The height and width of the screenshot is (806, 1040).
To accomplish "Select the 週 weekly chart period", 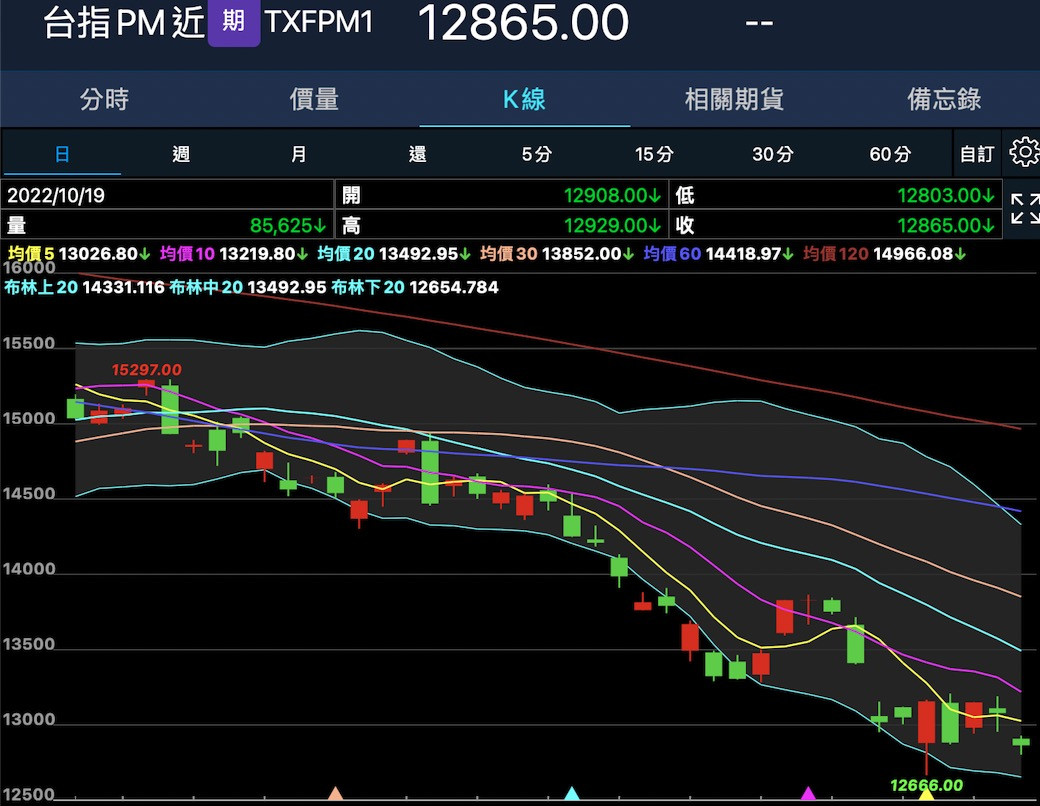I will [x=181, y=154].
